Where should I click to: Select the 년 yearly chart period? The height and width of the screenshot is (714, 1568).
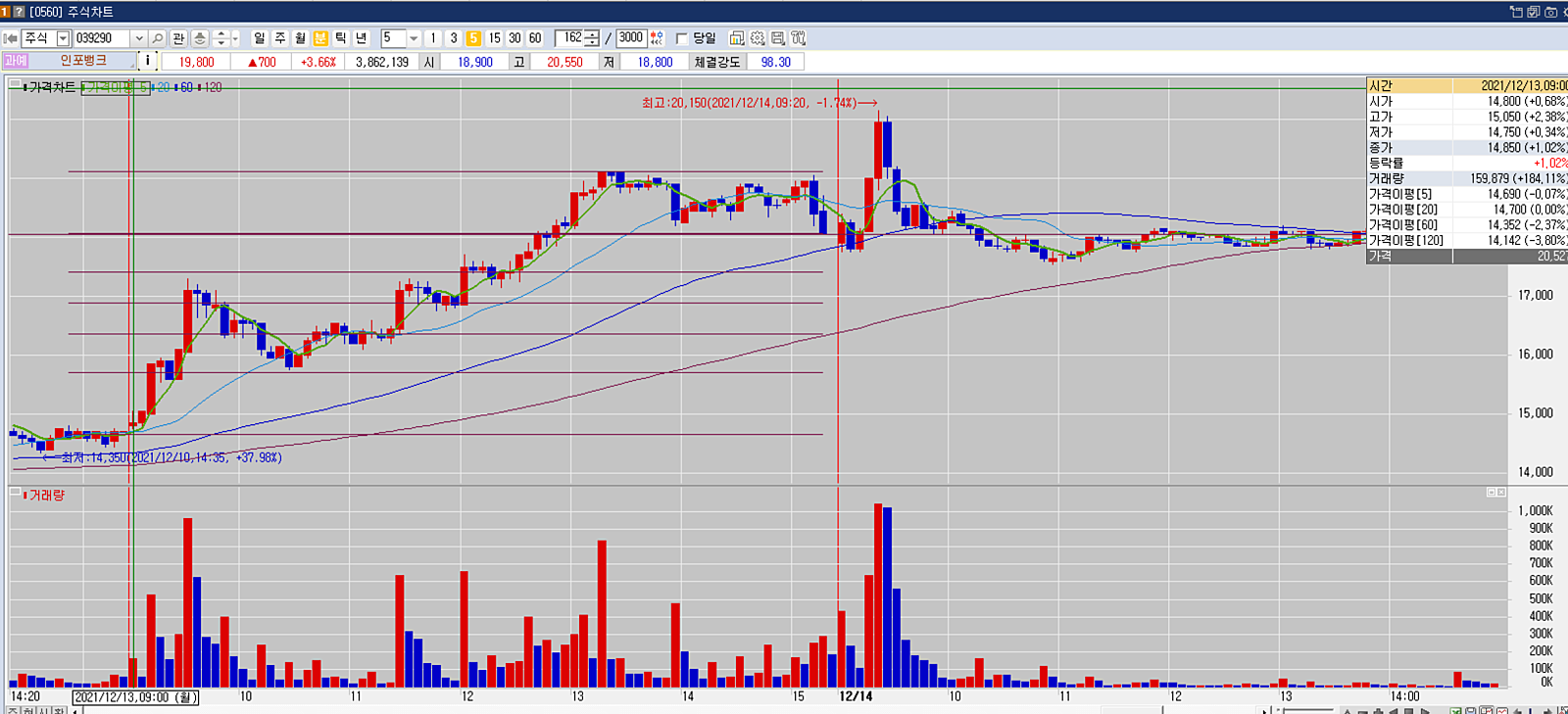[361, 38]
